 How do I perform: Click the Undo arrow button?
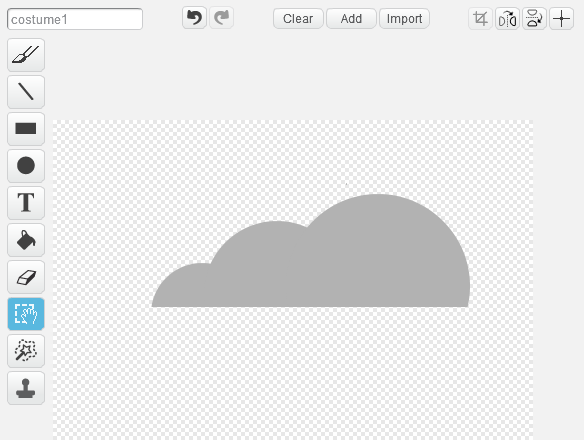[x=194, y=18]
